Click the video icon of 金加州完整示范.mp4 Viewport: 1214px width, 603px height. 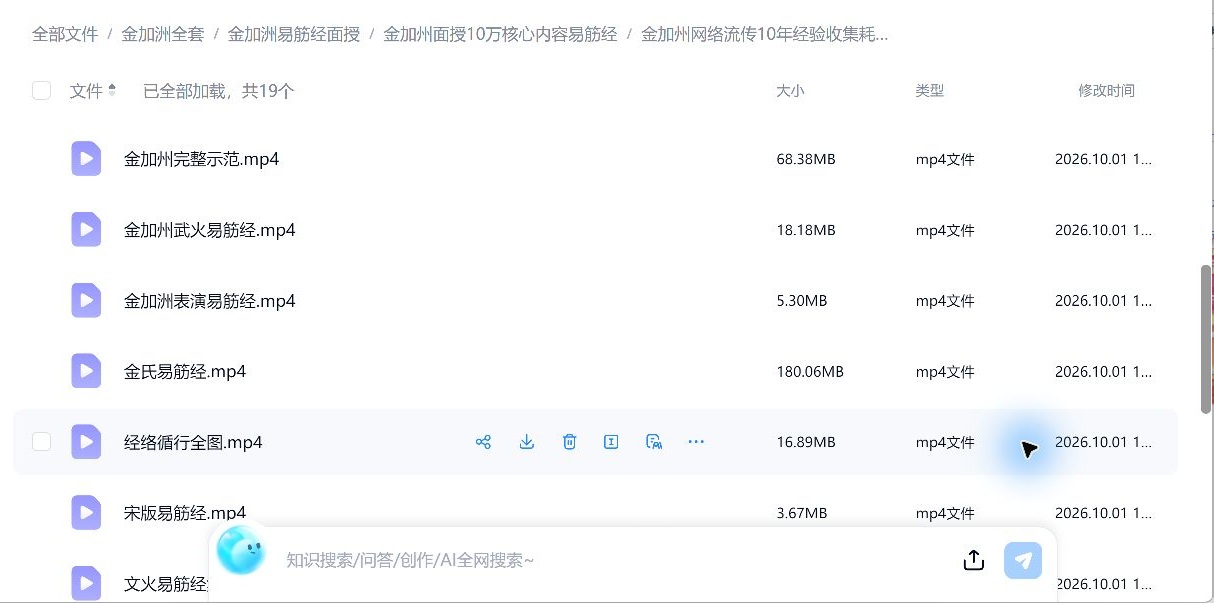[86, 159]
